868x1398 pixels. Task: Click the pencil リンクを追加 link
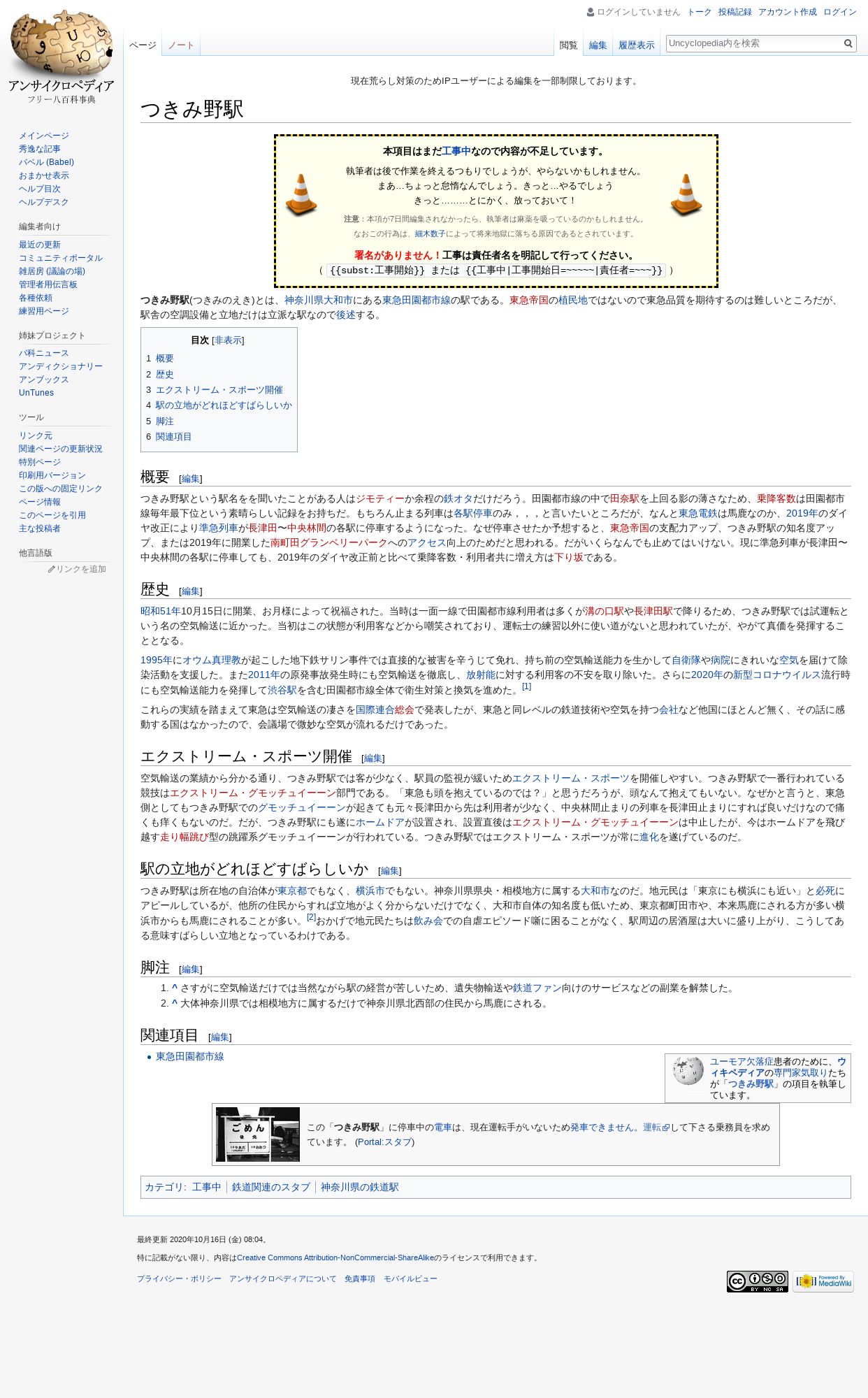[x=77, y=569]
